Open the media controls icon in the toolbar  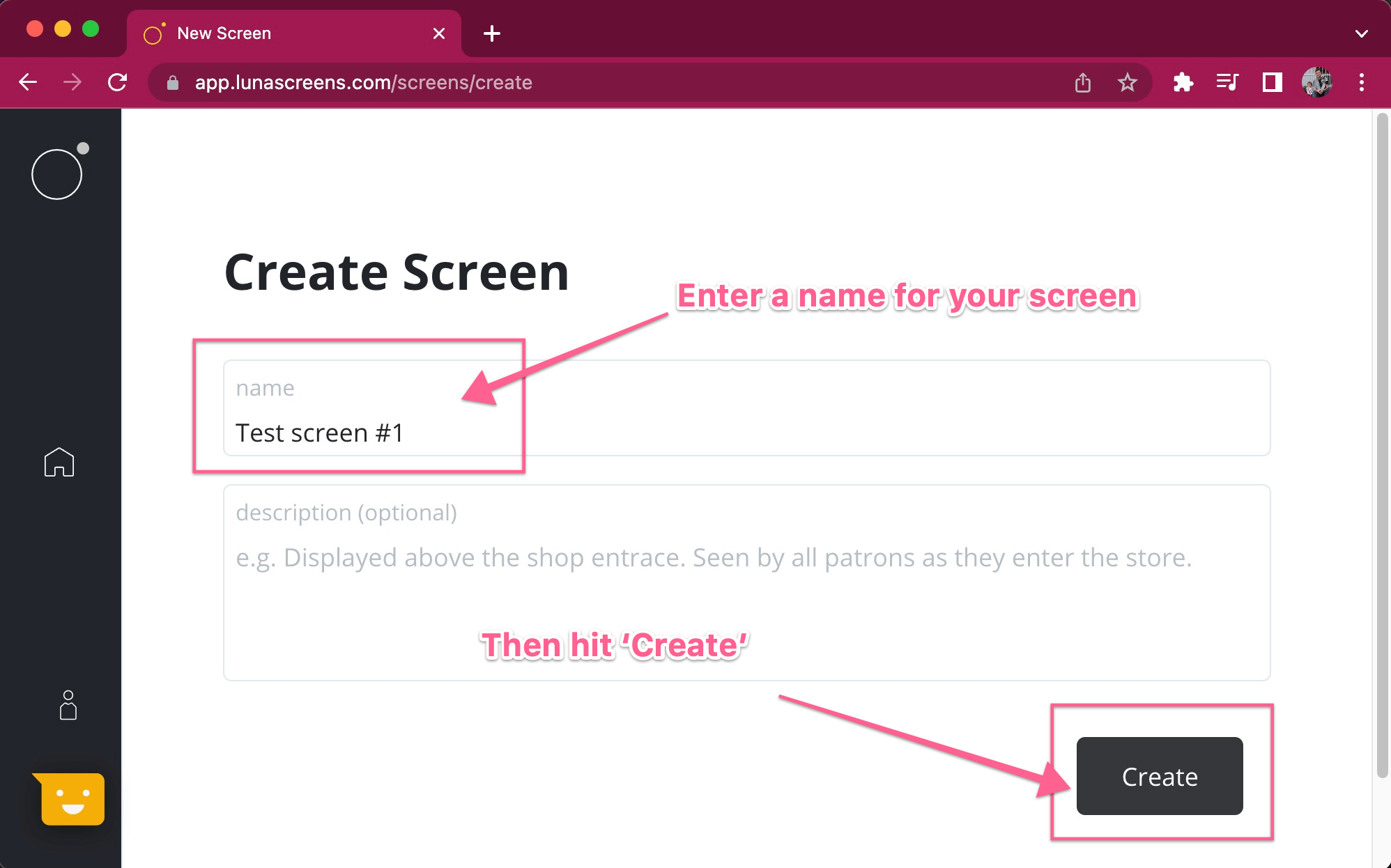[x=1227, y=82]
